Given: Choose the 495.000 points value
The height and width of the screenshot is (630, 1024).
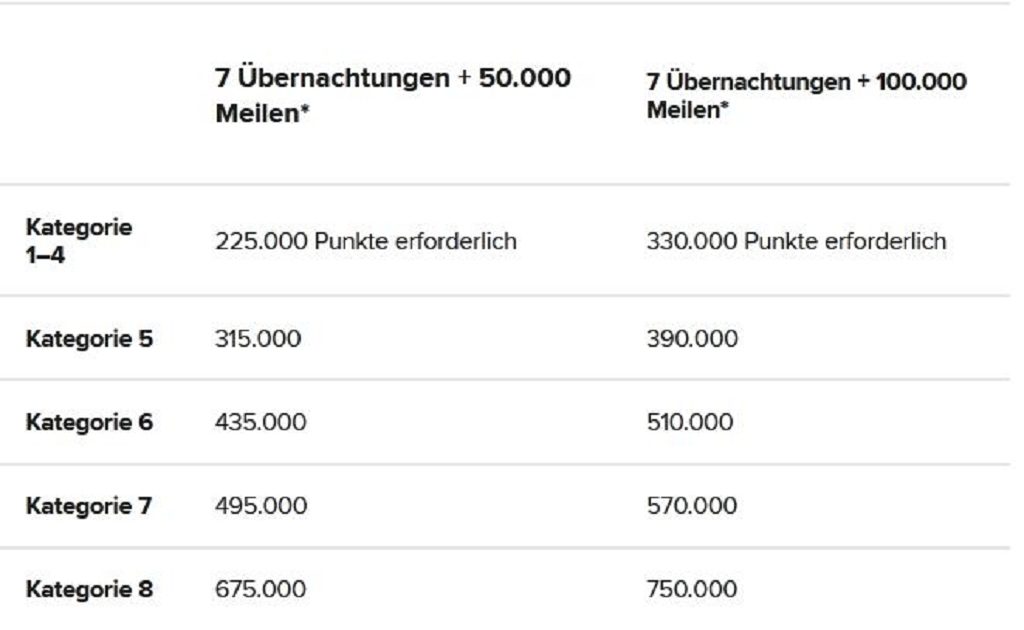Looking at the screenshot, I should 260,506.
